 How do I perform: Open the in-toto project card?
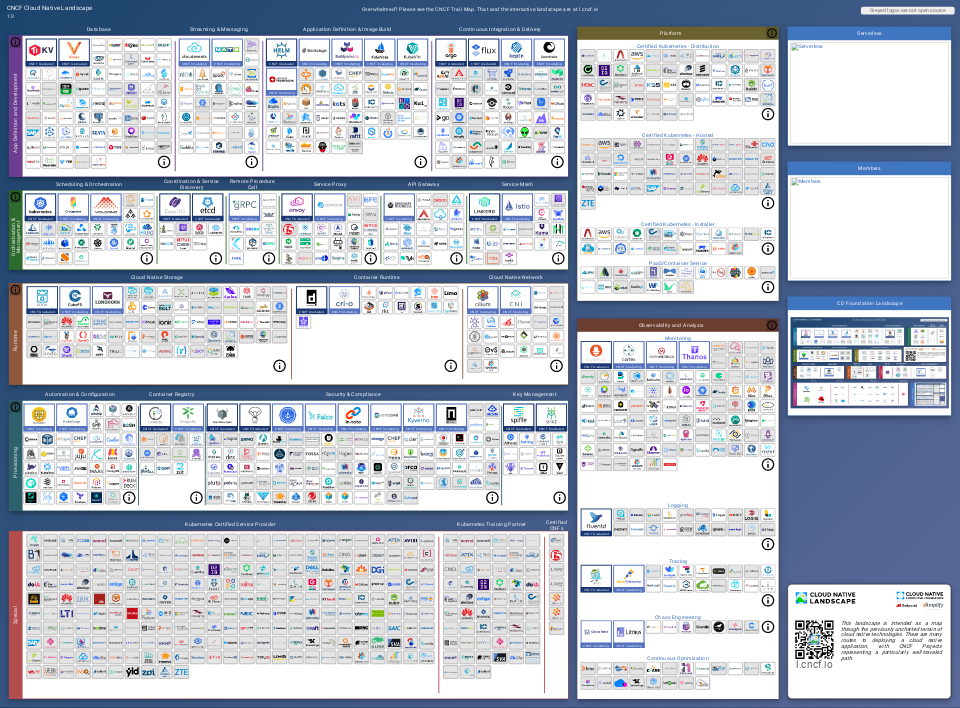[353, 418]
